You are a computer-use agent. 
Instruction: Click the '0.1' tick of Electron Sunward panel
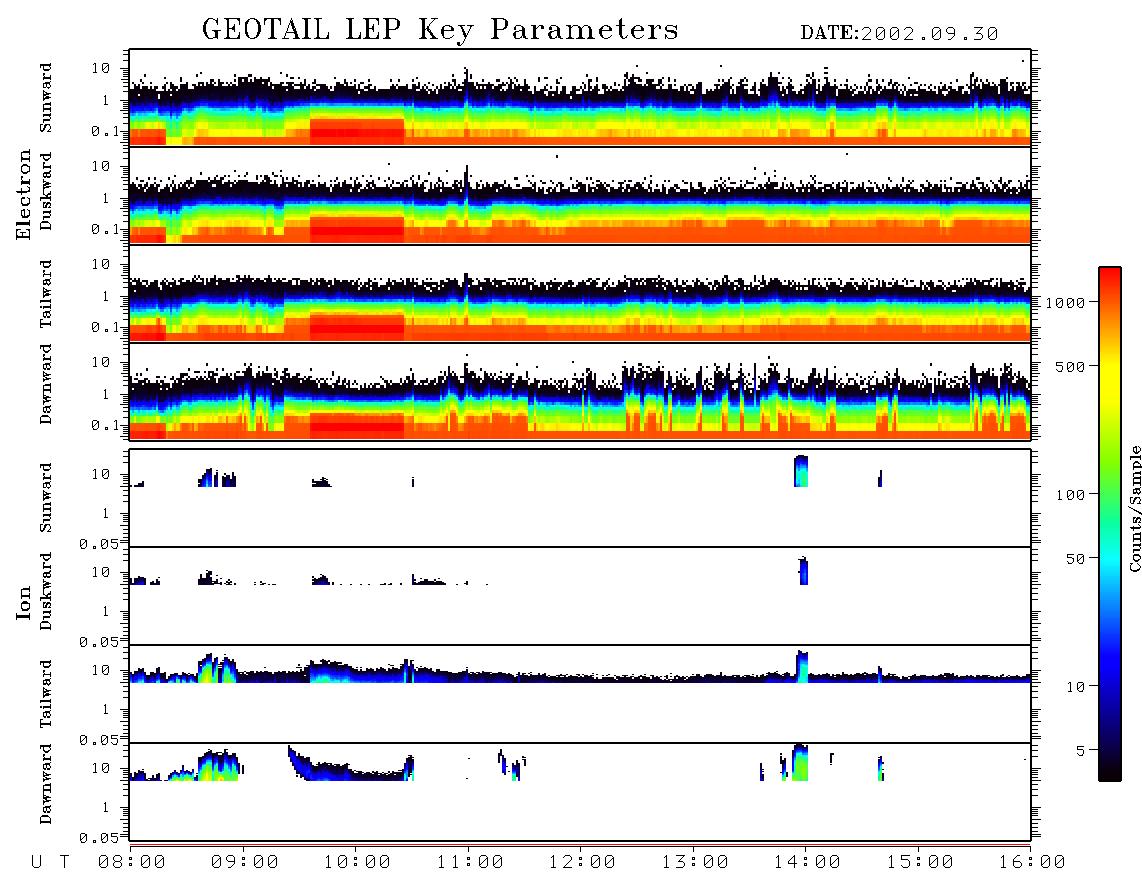pos(108,132)
